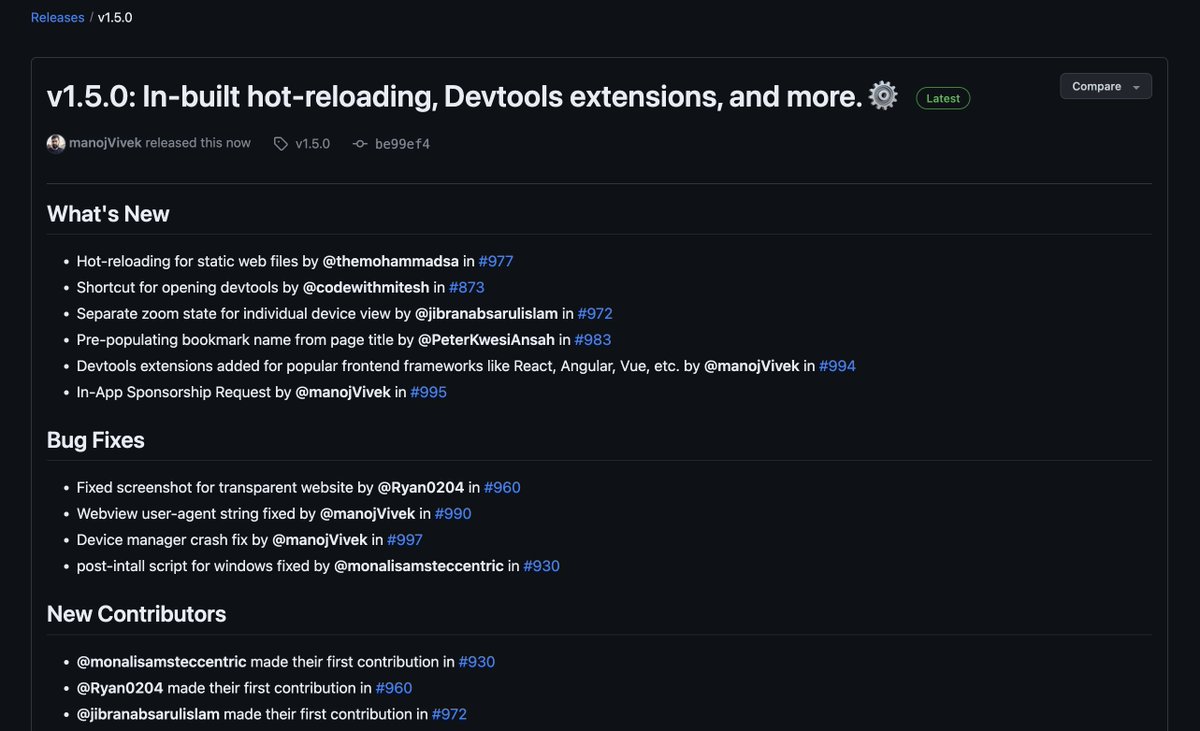
Task: Open Ryan0204's first contribution PR #960
Action: tap(393, 687)
